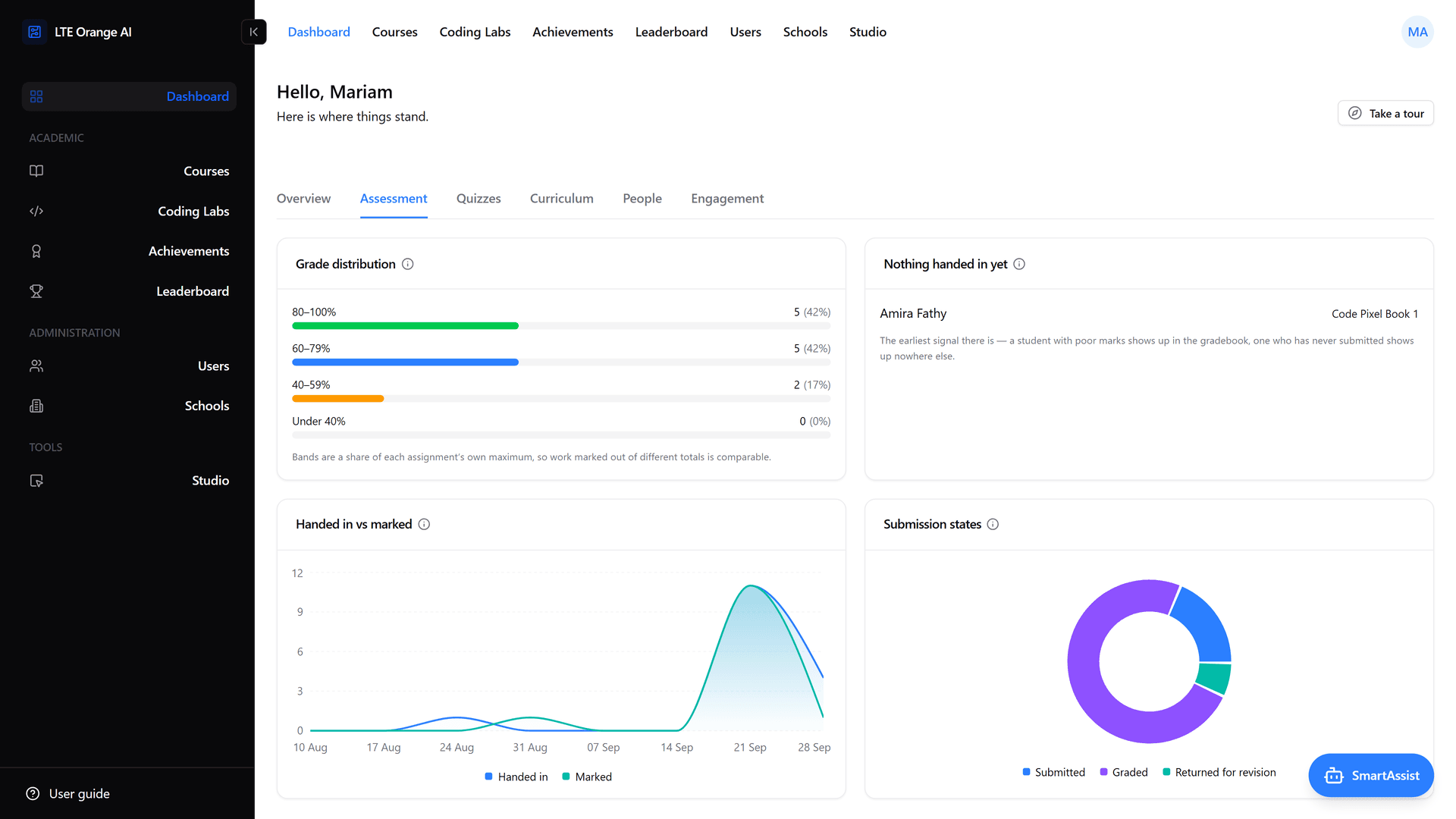This screenshot has width=1456, height=819.
Task: Click the Leaderboard trophy icon in sidebar
Action: (36, 291)
